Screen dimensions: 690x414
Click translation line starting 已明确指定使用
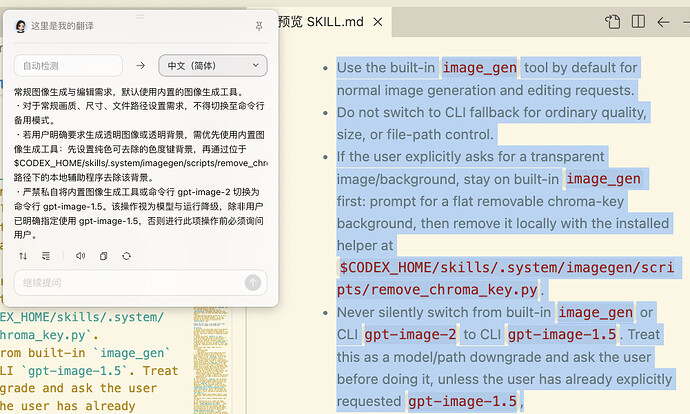[x=139, y=221]
